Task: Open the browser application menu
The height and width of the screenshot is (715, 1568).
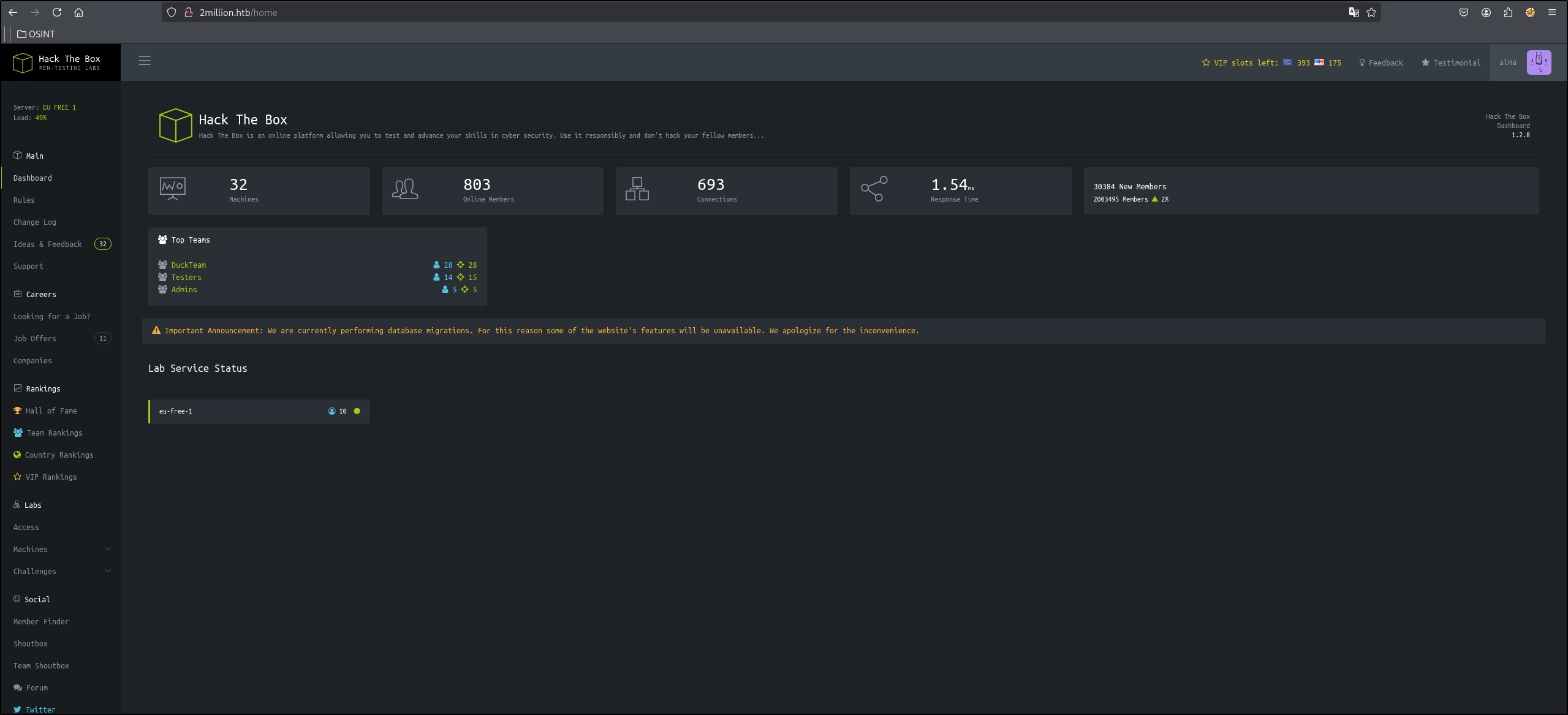Action: coord(1552,12)
